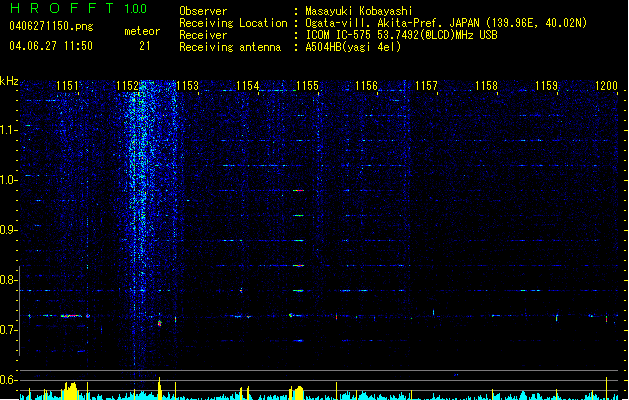Click the 0.9 kHz frequency tick label

coord(8,230)
